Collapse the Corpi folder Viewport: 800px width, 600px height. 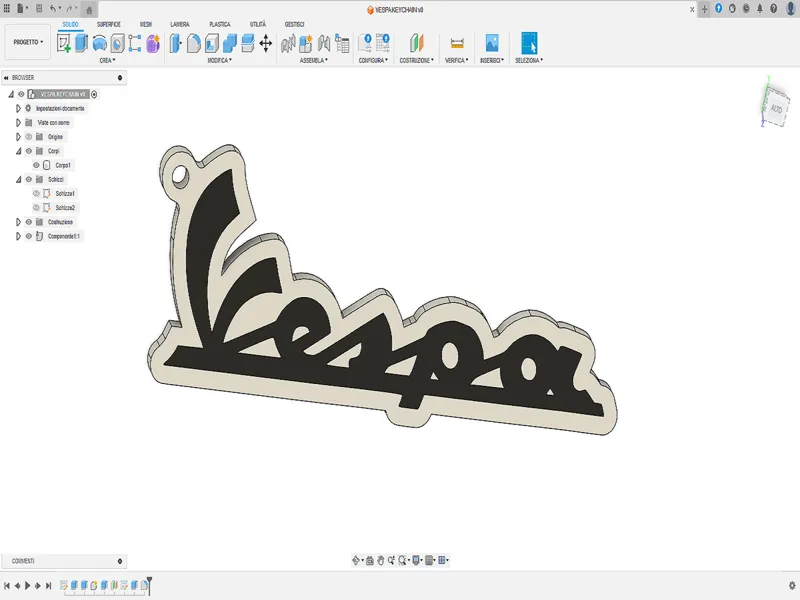point(18,151)
